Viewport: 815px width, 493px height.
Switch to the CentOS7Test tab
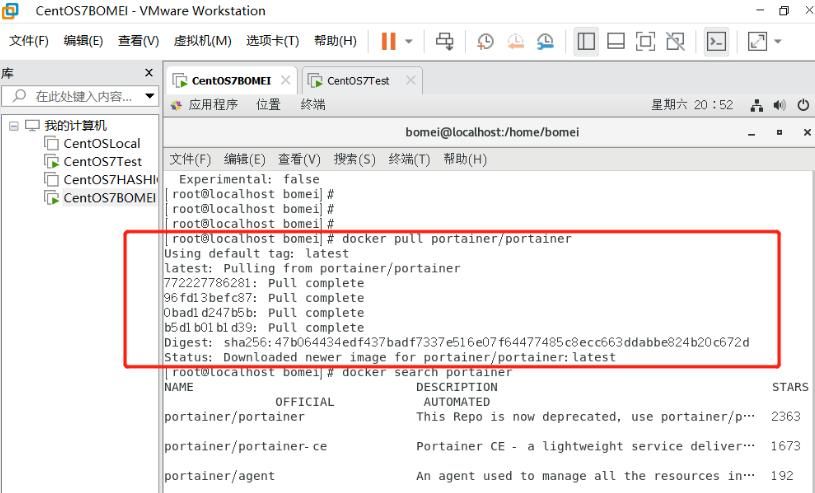click(358, 81)
